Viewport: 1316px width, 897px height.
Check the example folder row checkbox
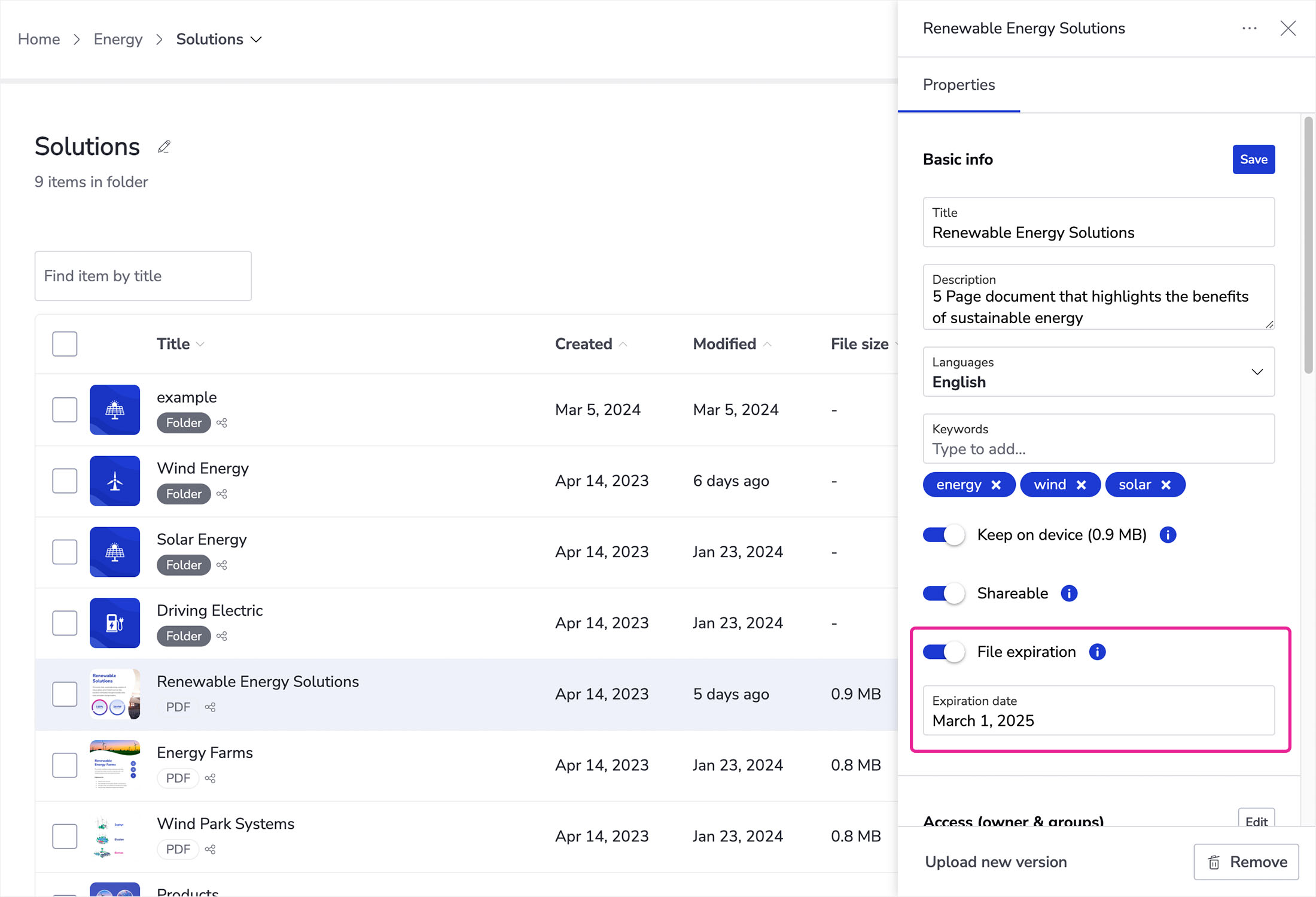(65, 410)
